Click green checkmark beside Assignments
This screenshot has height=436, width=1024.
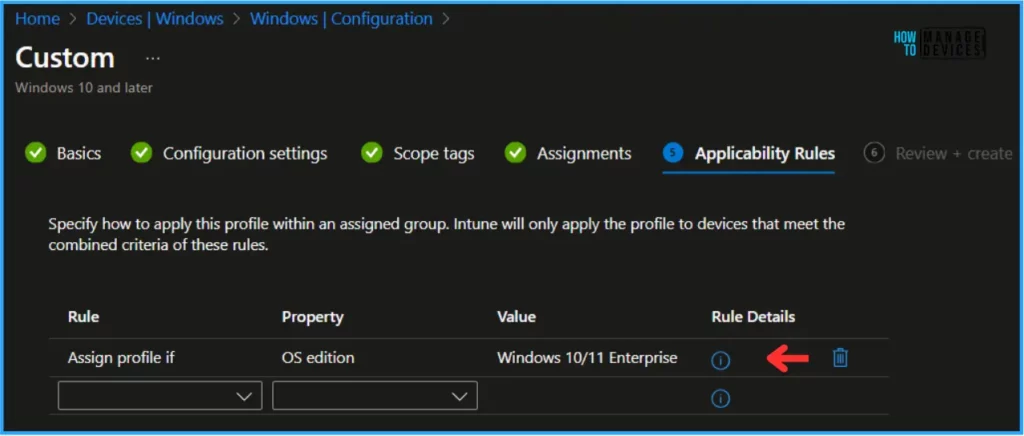[515, 153]
